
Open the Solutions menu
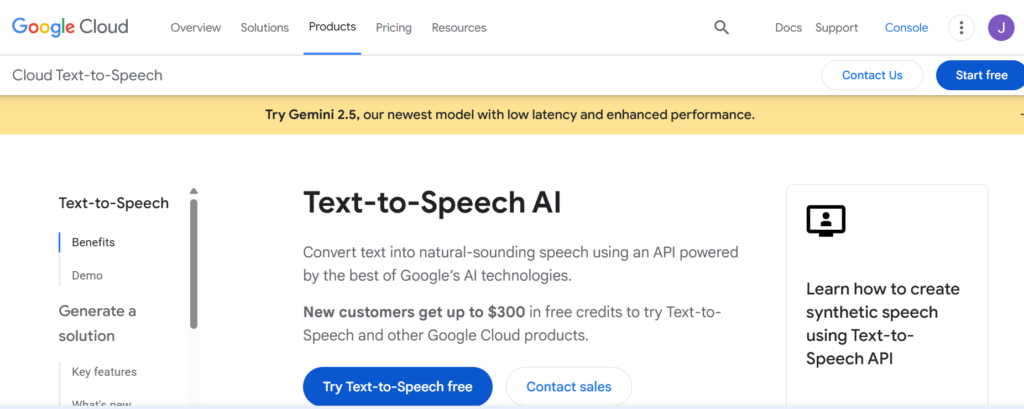tap(264, 27)
